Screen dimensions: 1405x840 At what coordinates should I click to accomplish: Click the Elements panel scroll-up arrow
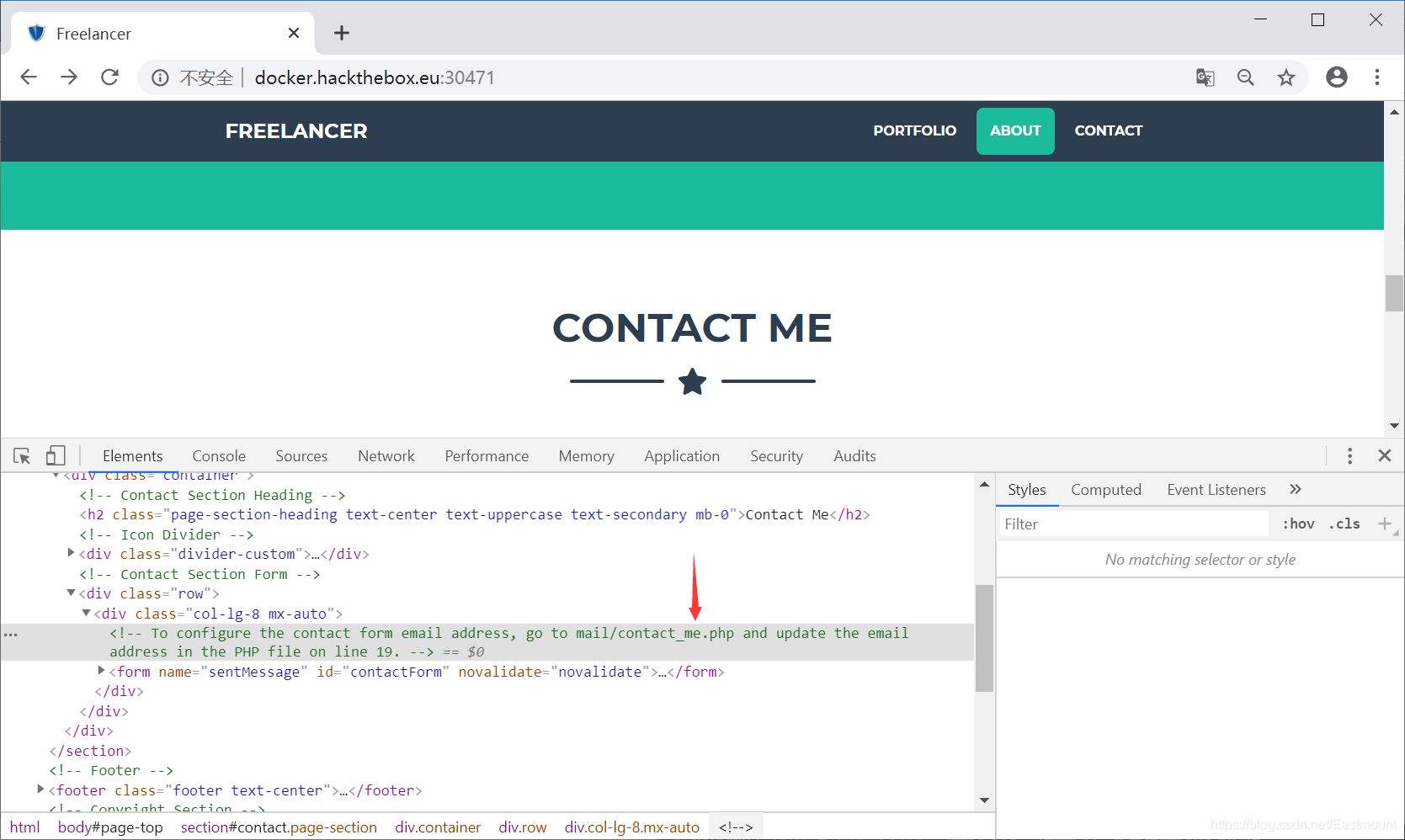984,484
